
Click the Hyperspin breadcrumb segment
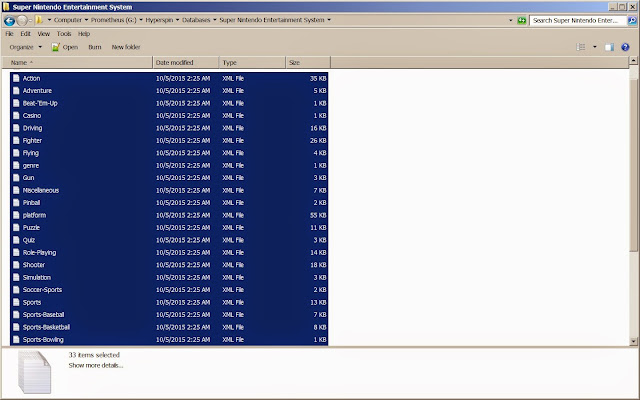click(x=159, y=20)
